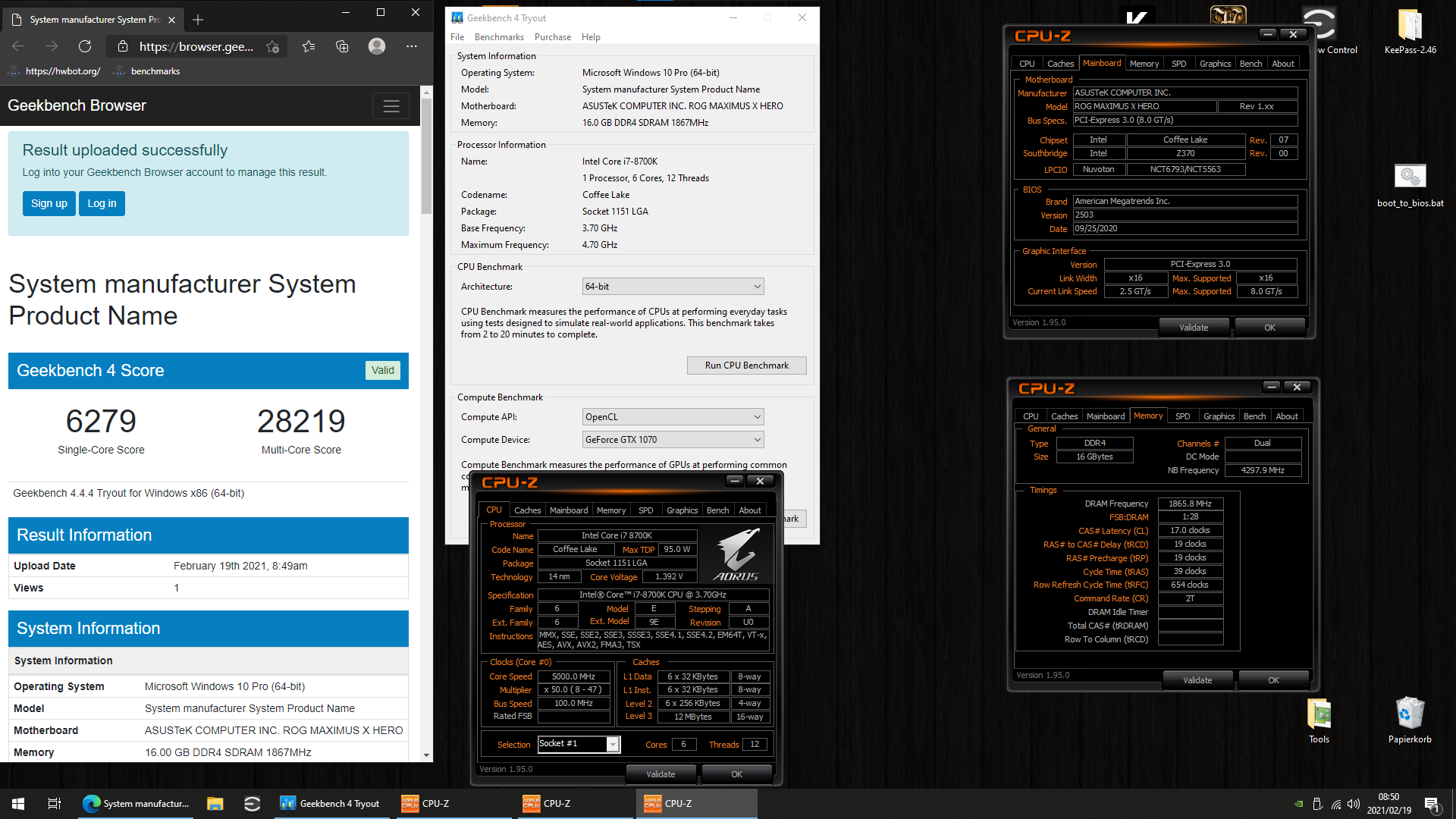The image size is (1456, 819).
Task: Open the Windows Start menu
Action: pyautogui.click(x=18, y=804)
